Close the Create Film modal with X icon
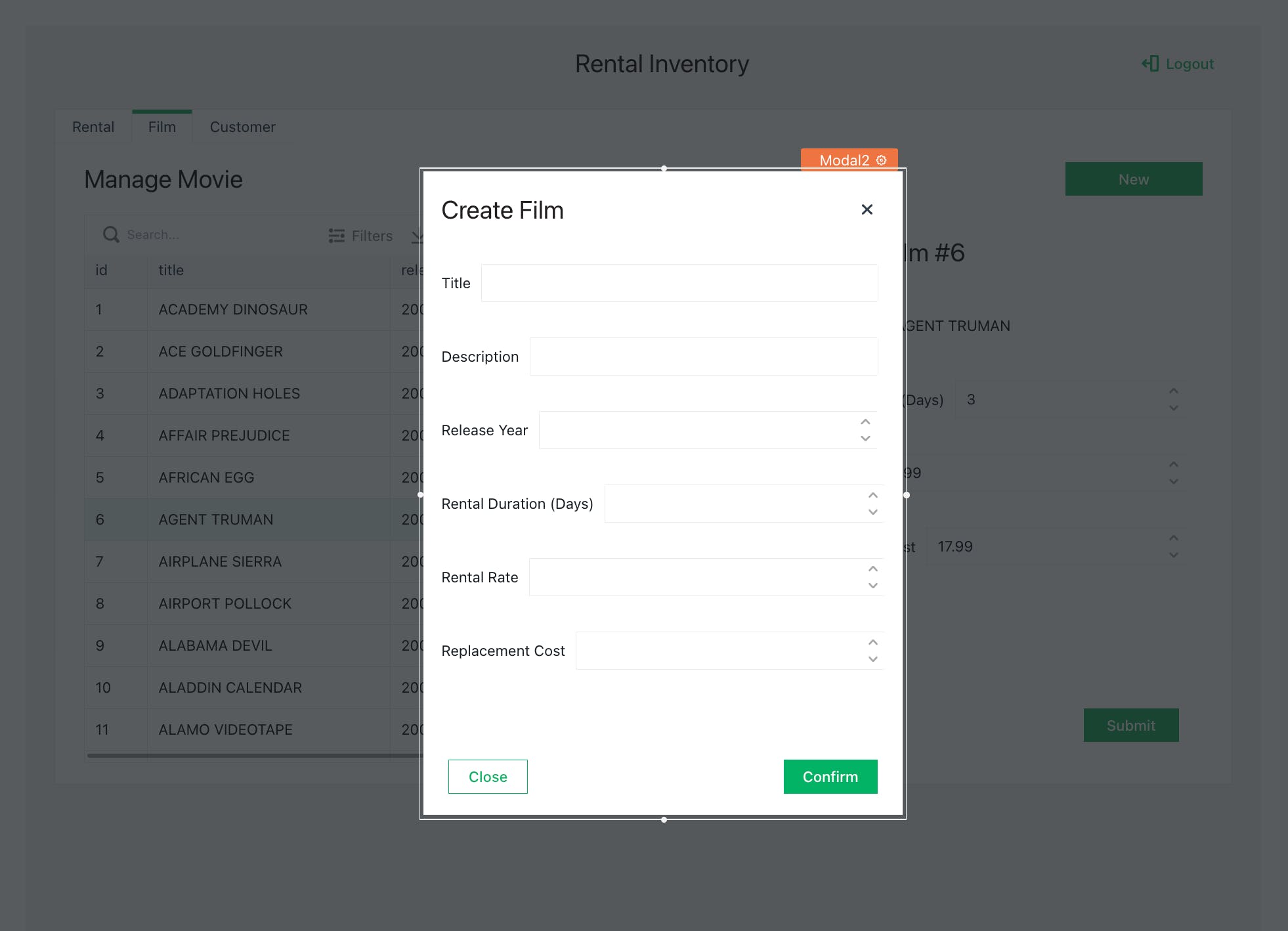The height and width of the screenshot is (931, 1288). 867,209
